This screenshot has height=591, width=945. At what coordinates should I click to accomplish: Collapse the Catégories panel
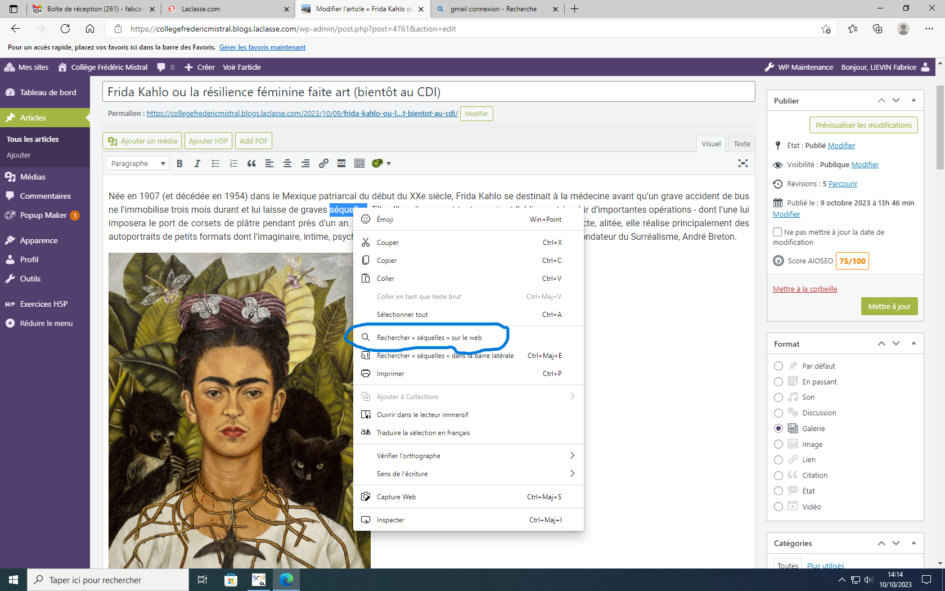coord(914,543)
